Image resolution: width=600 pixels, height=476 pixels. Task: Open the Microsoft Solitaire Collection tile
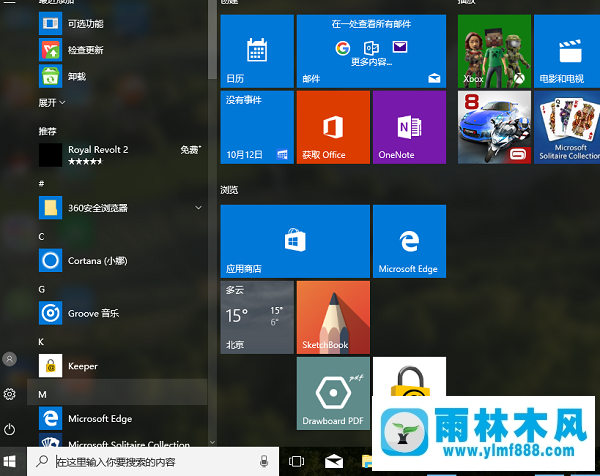pyautogui.click(x=567, y=127)
